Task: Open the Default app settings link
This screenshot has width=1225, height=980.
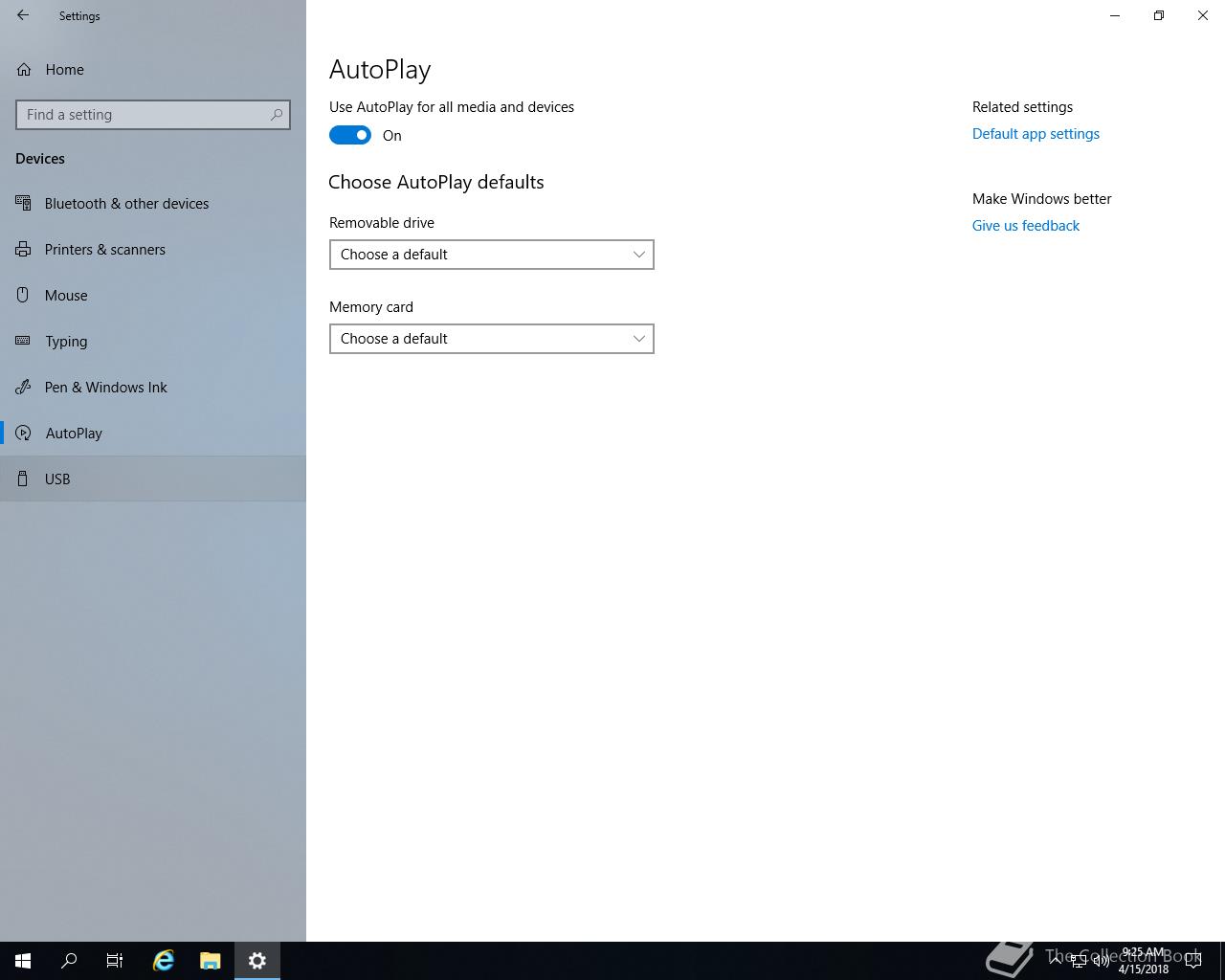Action: (x=1036, y=134)
